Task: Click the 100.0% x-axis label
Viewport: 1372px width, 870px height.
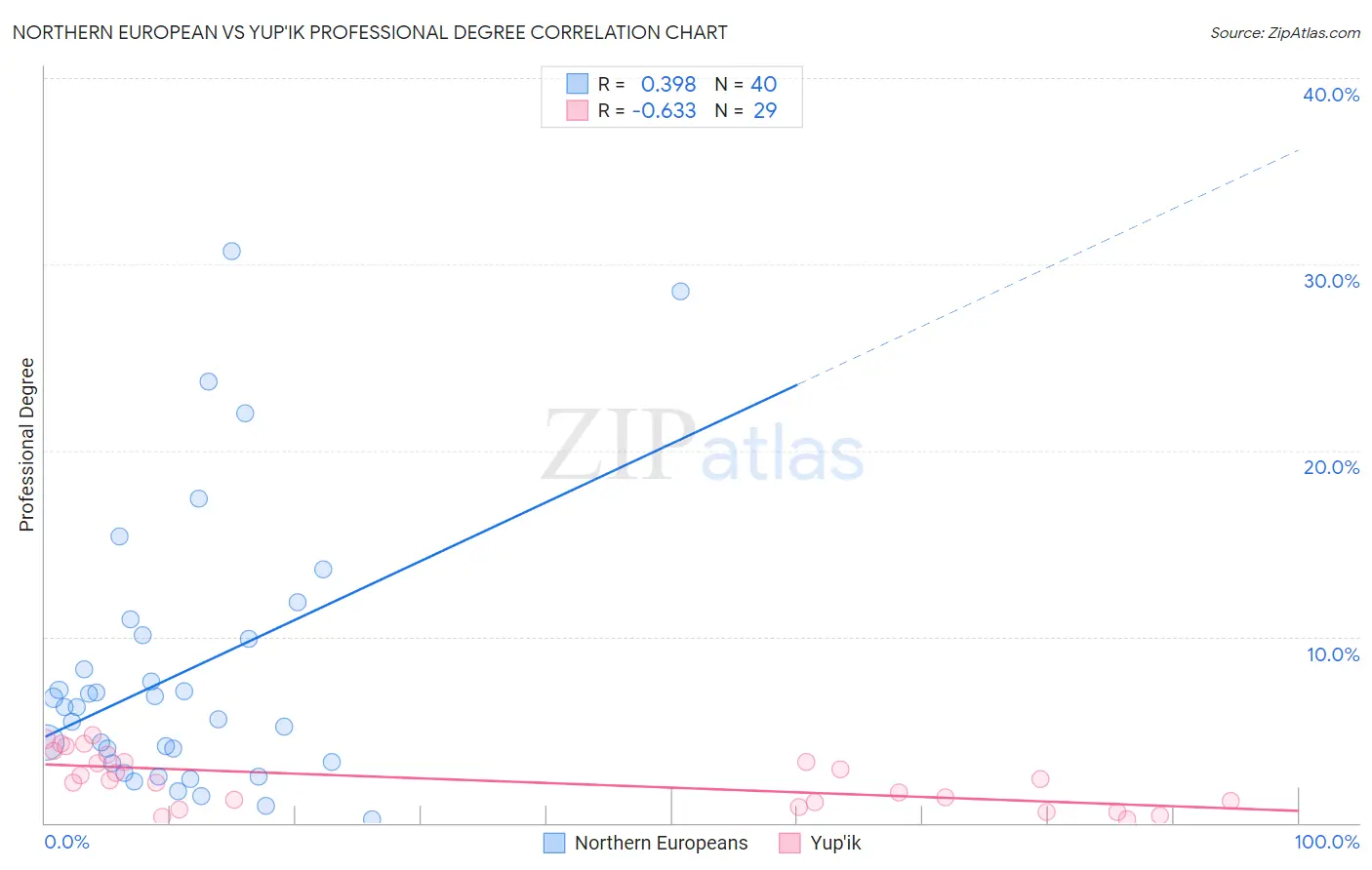Action: (1327, 842)
